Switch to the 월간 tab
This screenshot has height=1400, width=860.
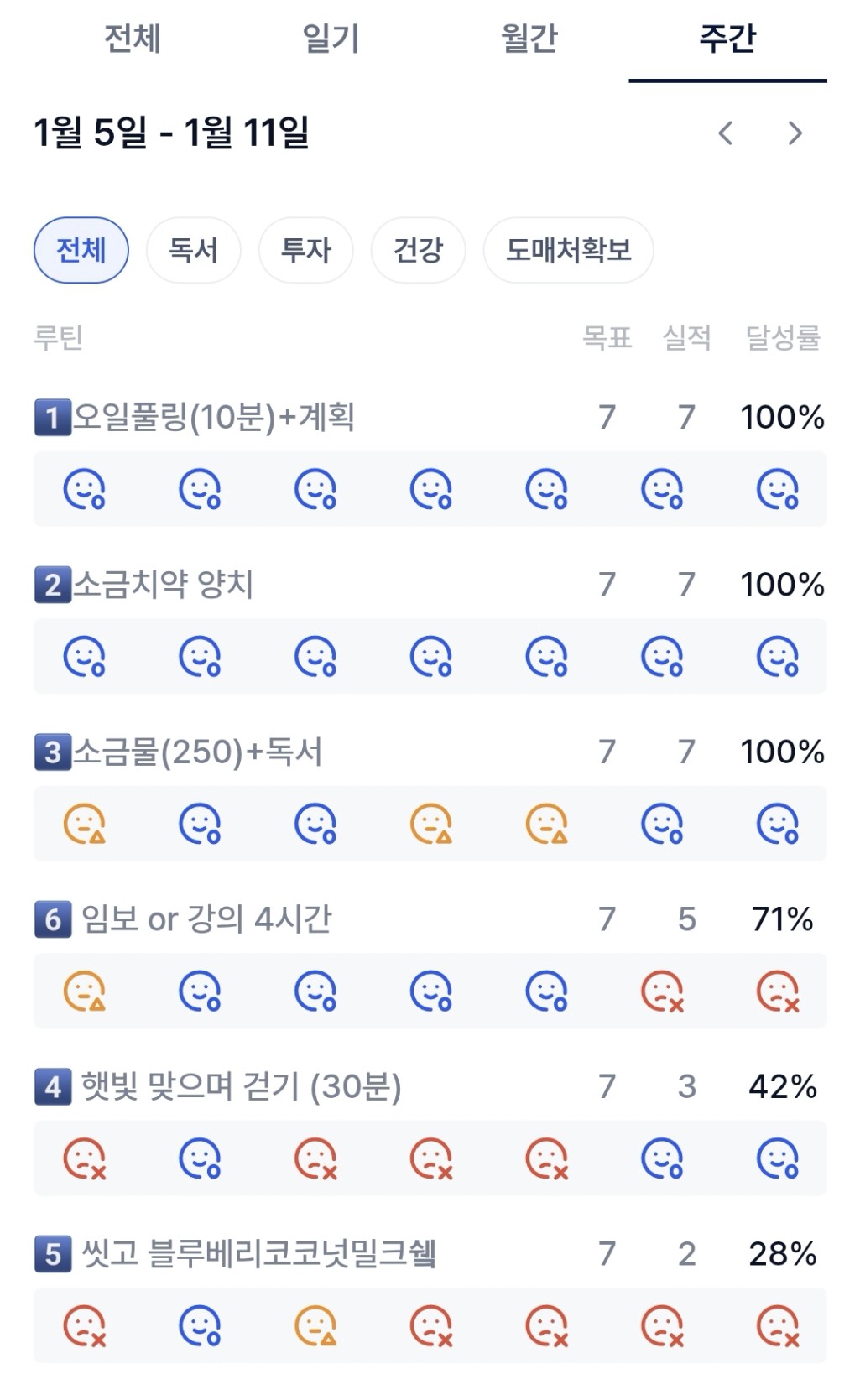[x=529, y=39]
